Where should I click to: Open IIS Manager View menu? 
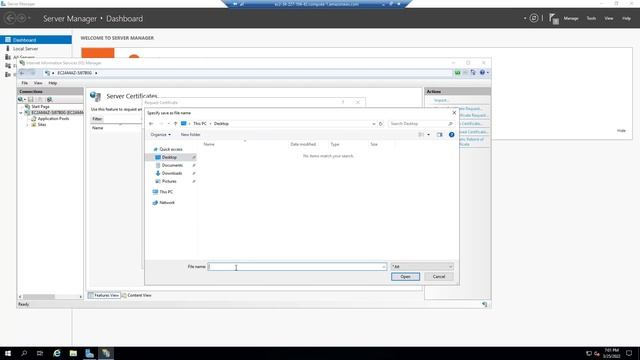tap(38, 83)
